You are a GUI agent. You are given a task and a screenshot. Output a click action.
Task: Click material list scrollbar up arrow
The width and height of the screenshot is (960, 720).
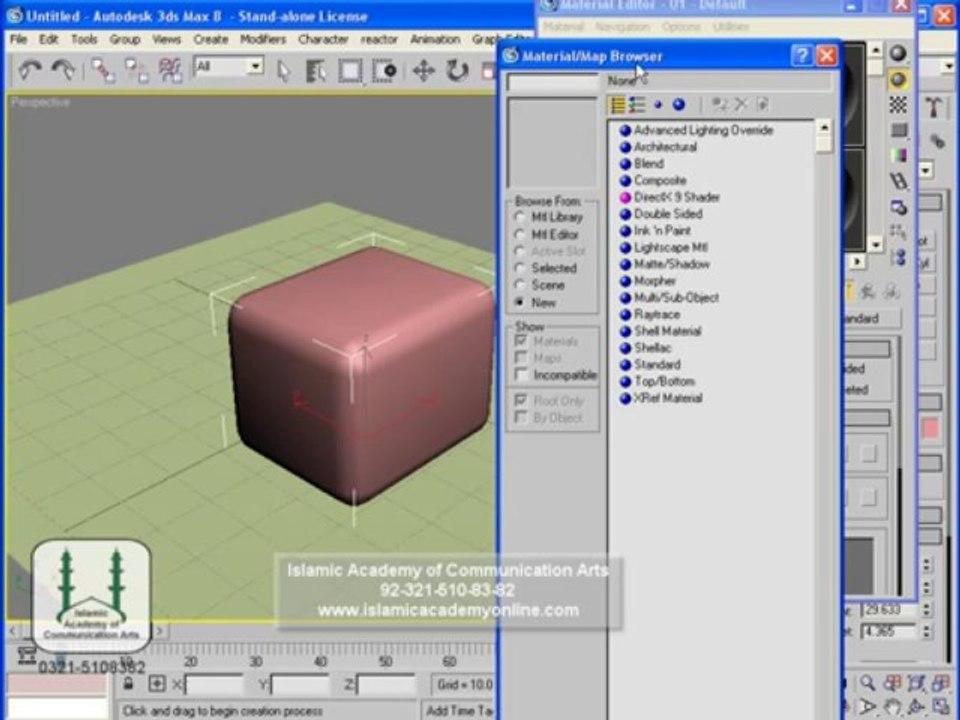[824, 127]
